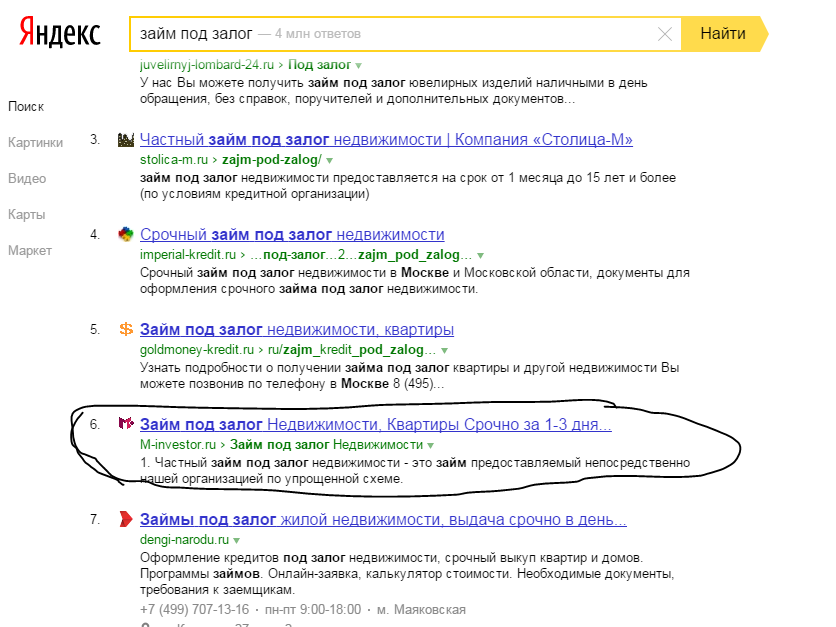Click the Под залог breadcrumb of juvelirnyj-lombard
The height and width of the screenshot is (627, 836).
319,65
